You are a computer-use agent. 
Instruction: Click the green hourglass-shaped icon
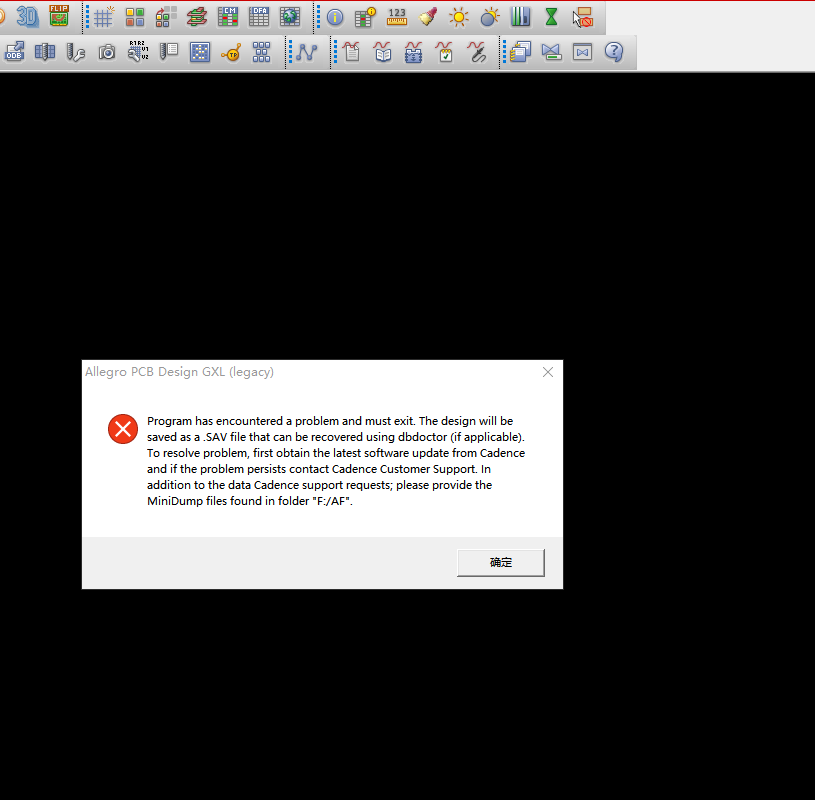(551, 17)
